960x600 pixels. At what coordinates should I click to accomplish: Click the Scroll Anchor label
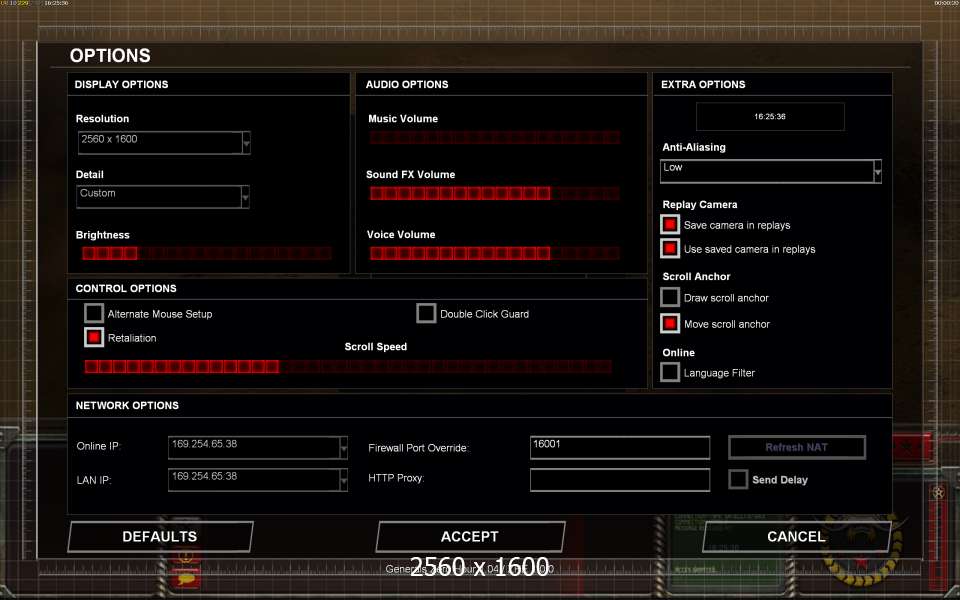click(697, 277)
